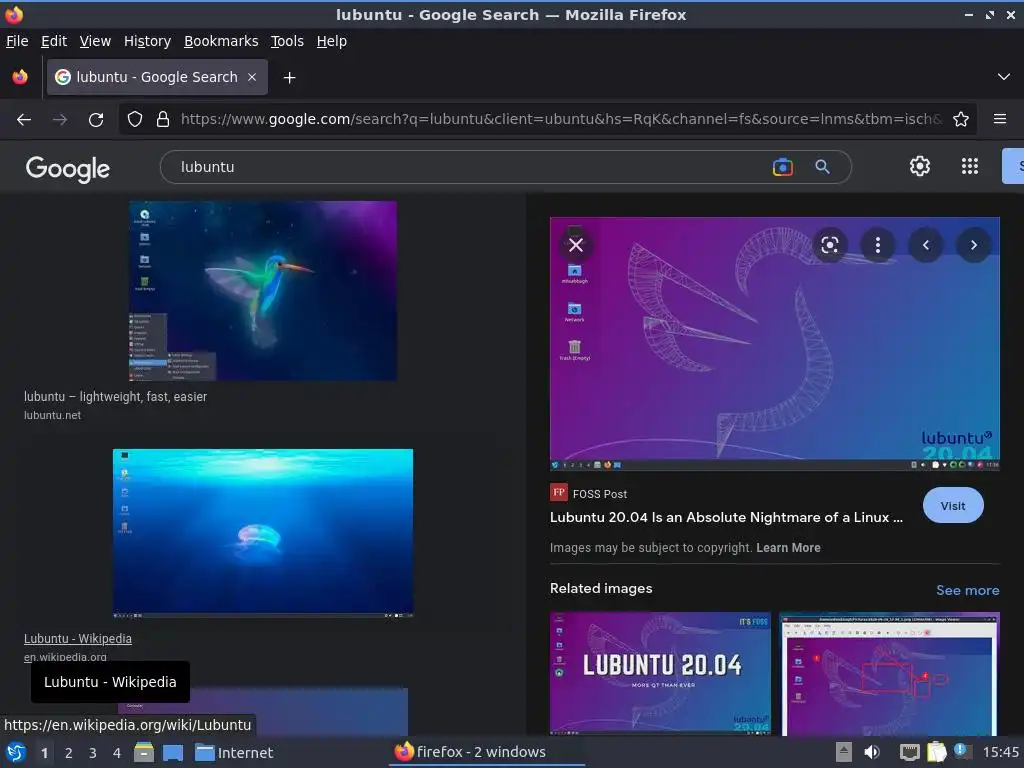Image resolution: width=1024 pixels, height=768 pixels.
Task: Bookmark this page with the star
Action: tap(961, 120)
